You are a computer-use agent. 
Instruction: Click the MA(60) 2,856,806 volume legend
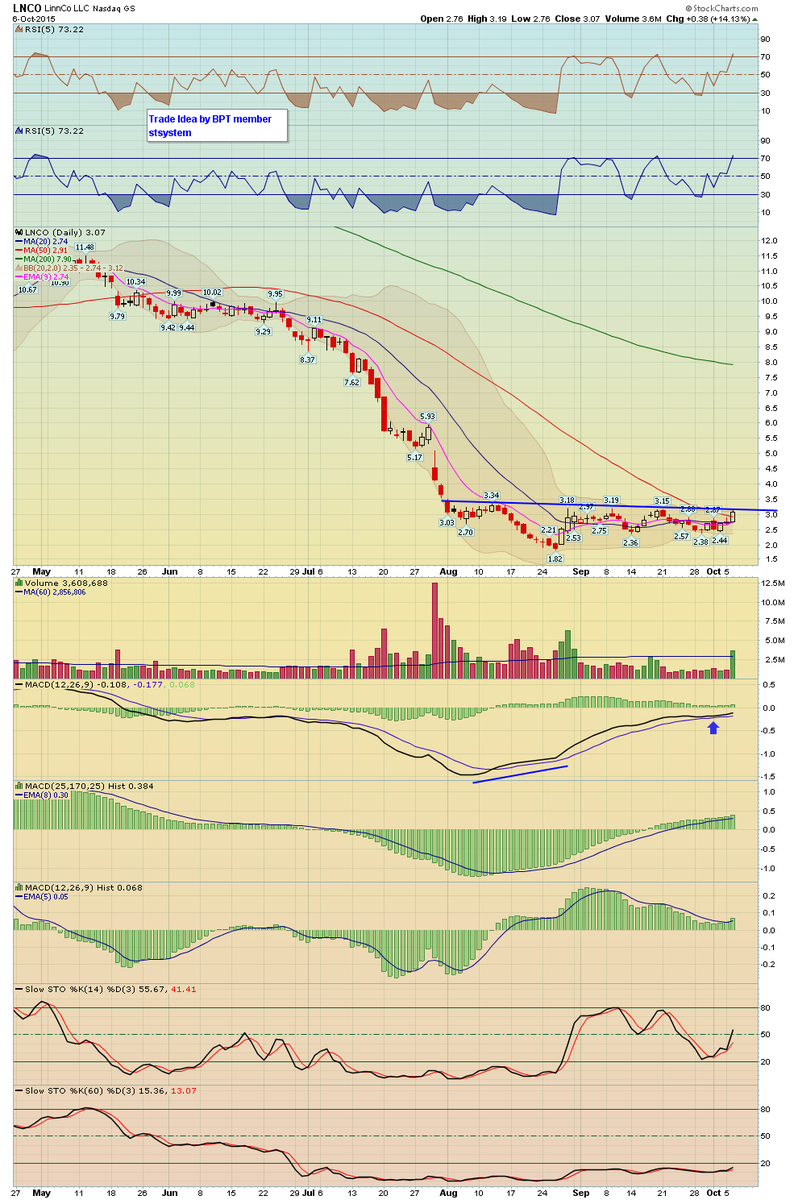click(x=49, y=592)
